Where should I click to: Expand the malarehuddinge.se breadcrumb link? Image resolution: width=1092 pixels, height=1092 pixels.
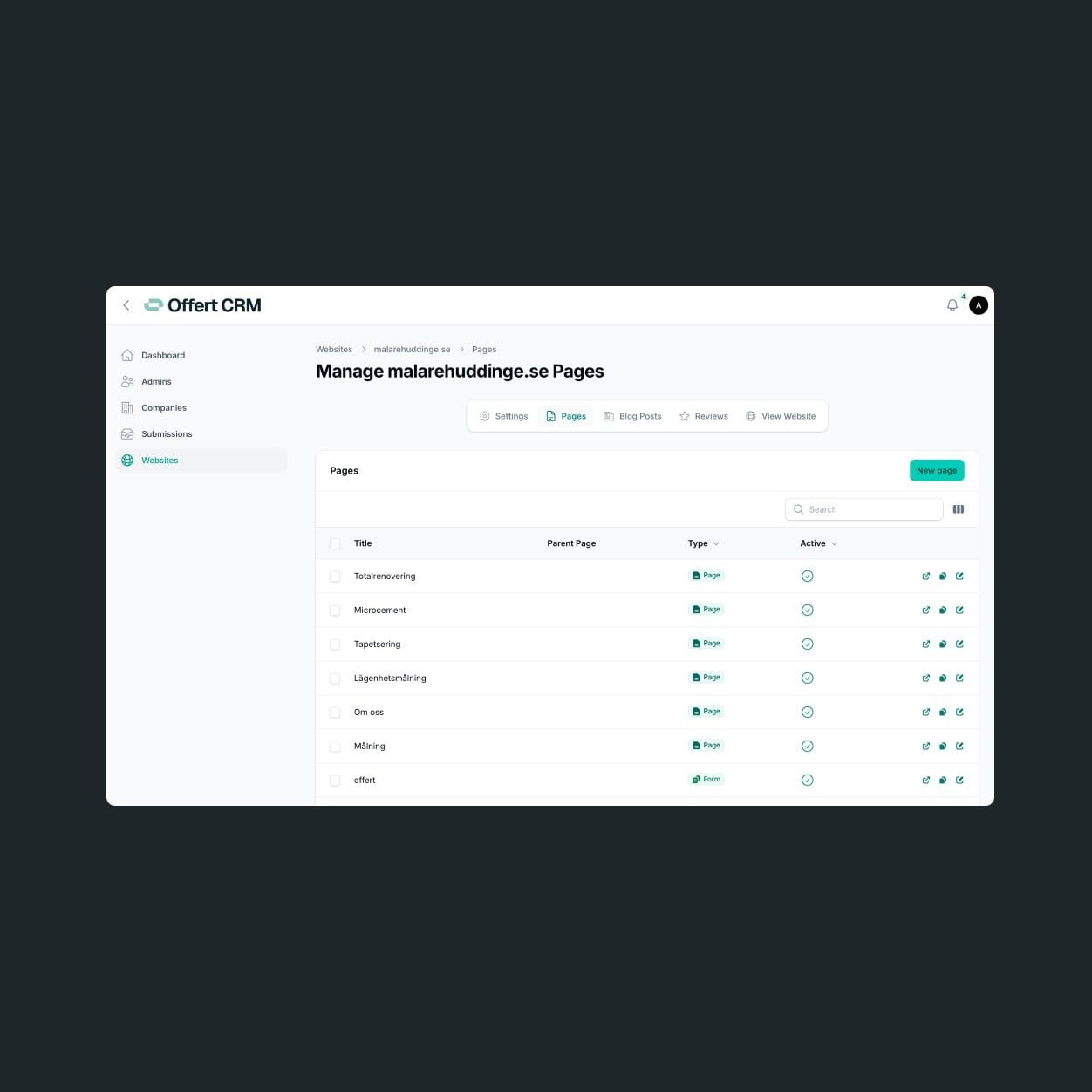(x=413, y=349)
